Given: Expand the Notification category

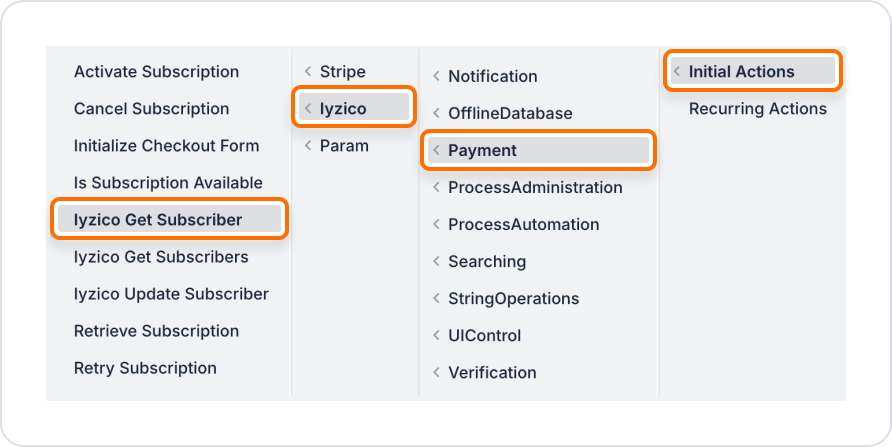Looking at the screenshot, I should [493, 76].
